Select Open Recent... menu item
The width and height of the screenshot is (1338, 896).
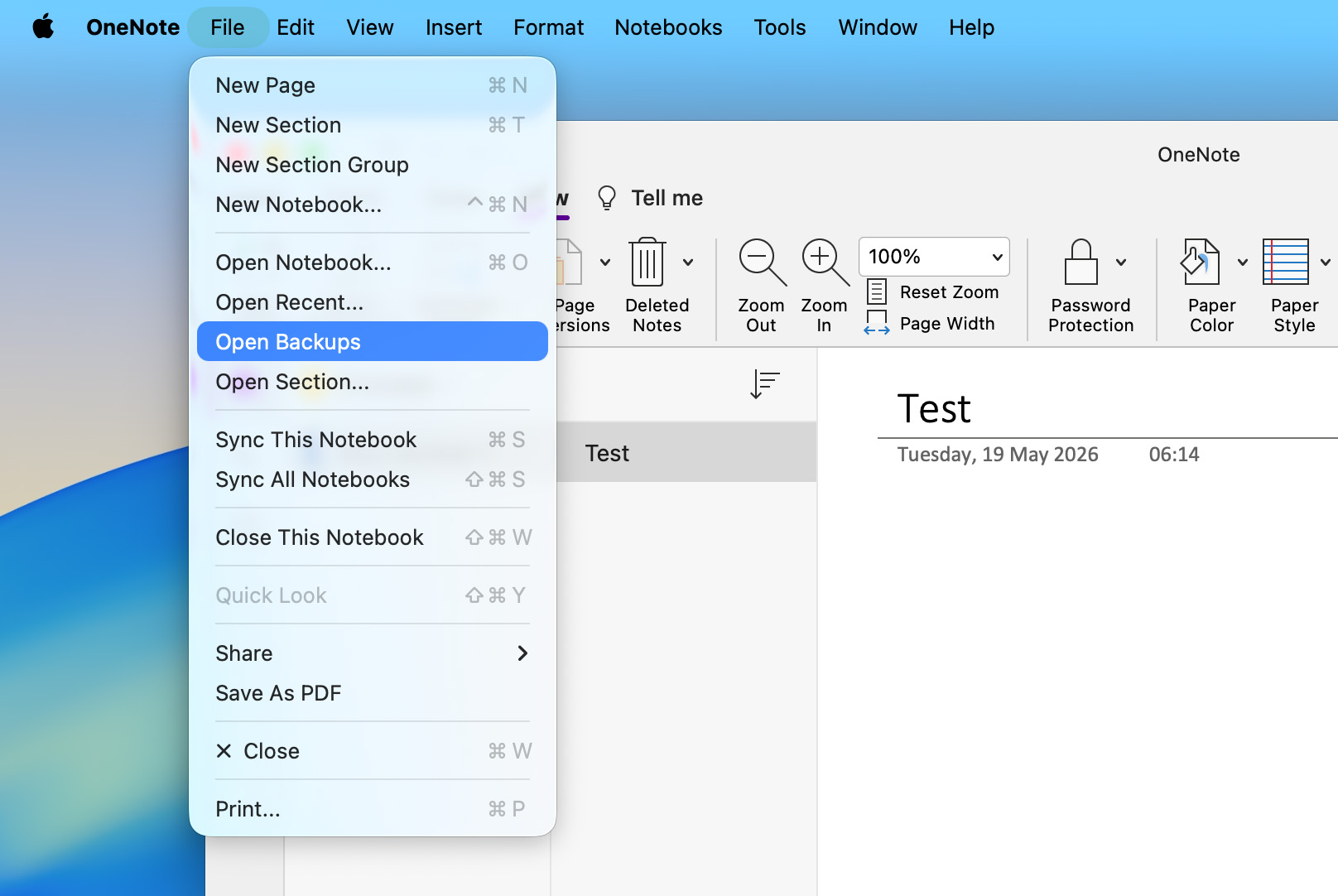coord(373,302)
